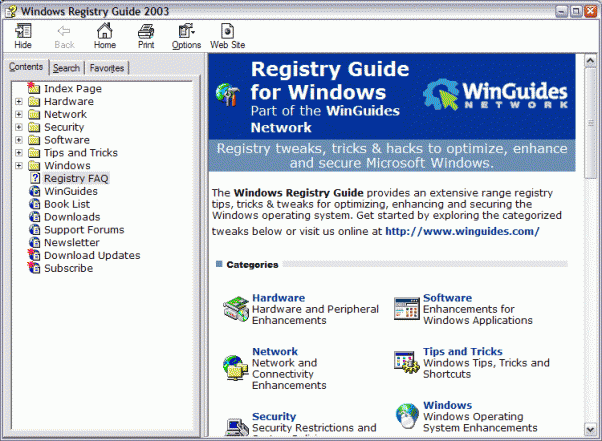Screen dimensions: 602x441
Task: Click the WinGuides Network logo banner
Action: [495, 95]
